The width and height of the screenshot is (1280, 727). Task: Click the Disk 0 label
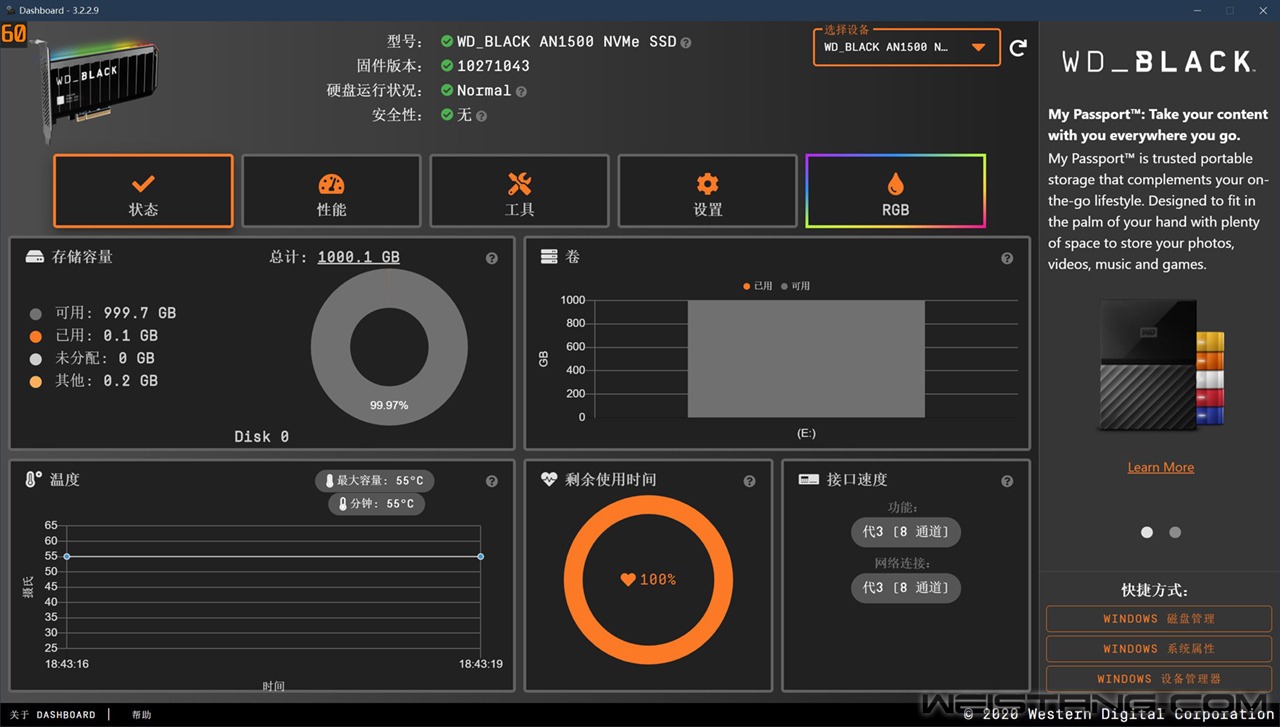262,437
